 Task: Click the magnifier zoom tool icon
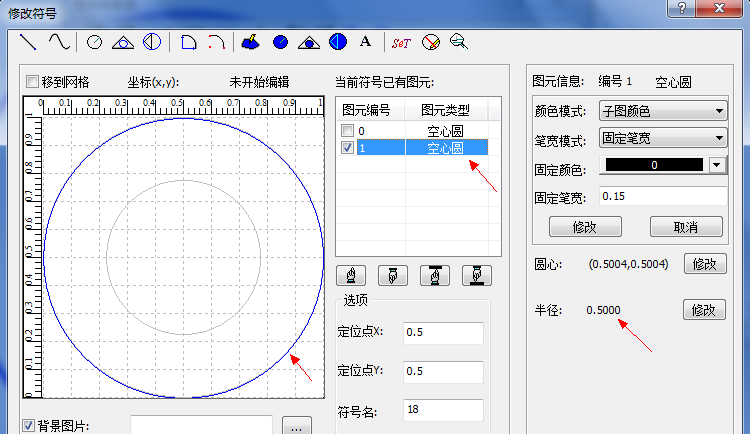[459, 42]
